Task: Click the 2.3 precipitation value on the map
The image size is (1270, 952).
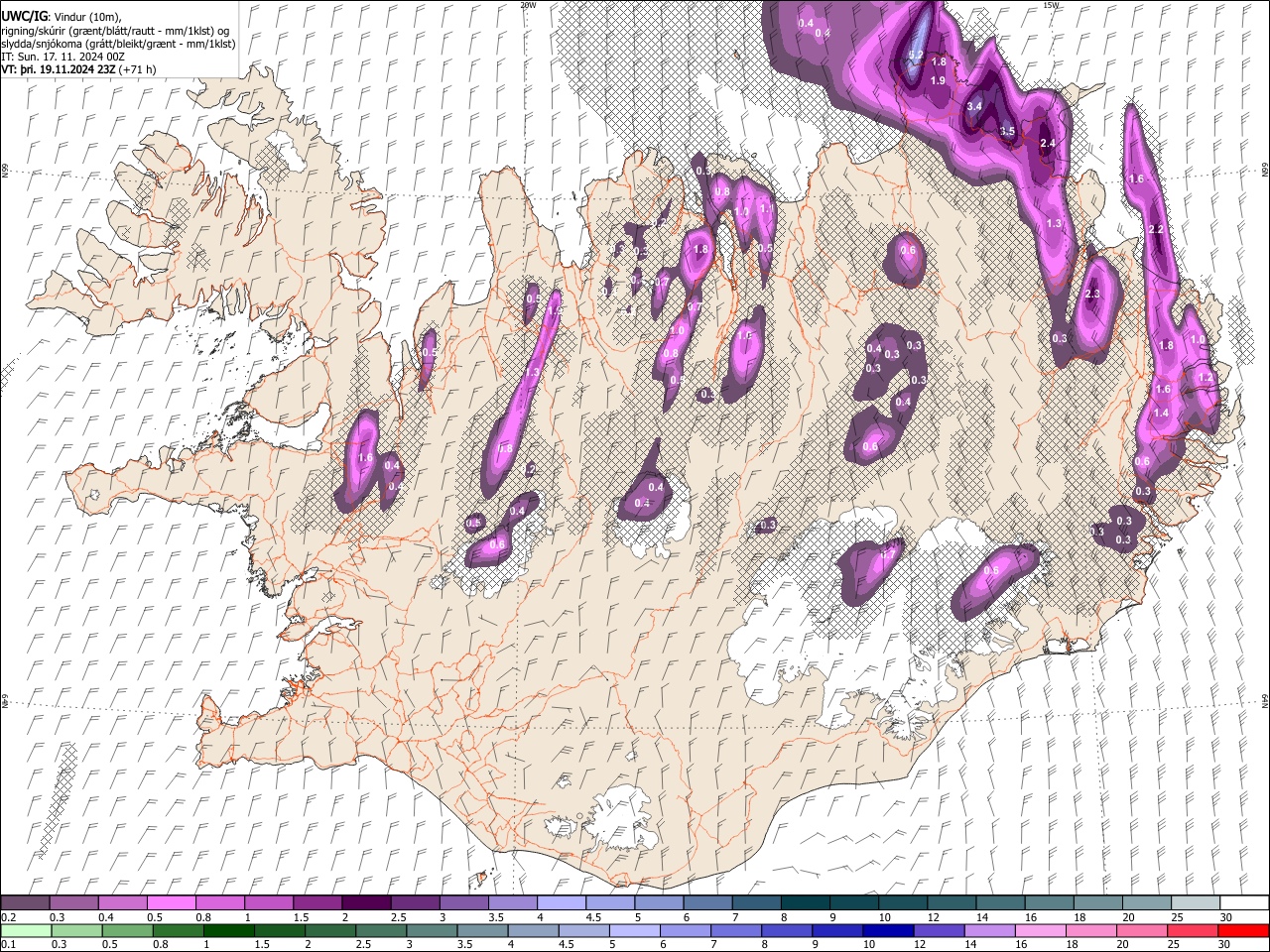Action: 1093,295
